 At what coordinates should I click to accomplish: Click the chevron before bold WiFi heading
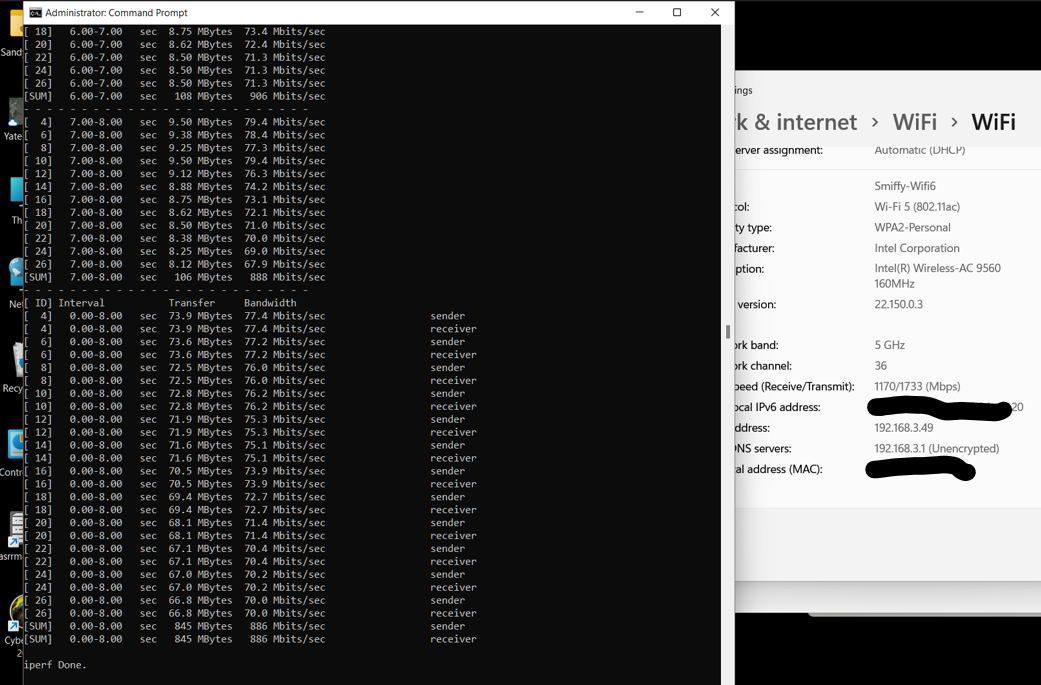[954, 122]
